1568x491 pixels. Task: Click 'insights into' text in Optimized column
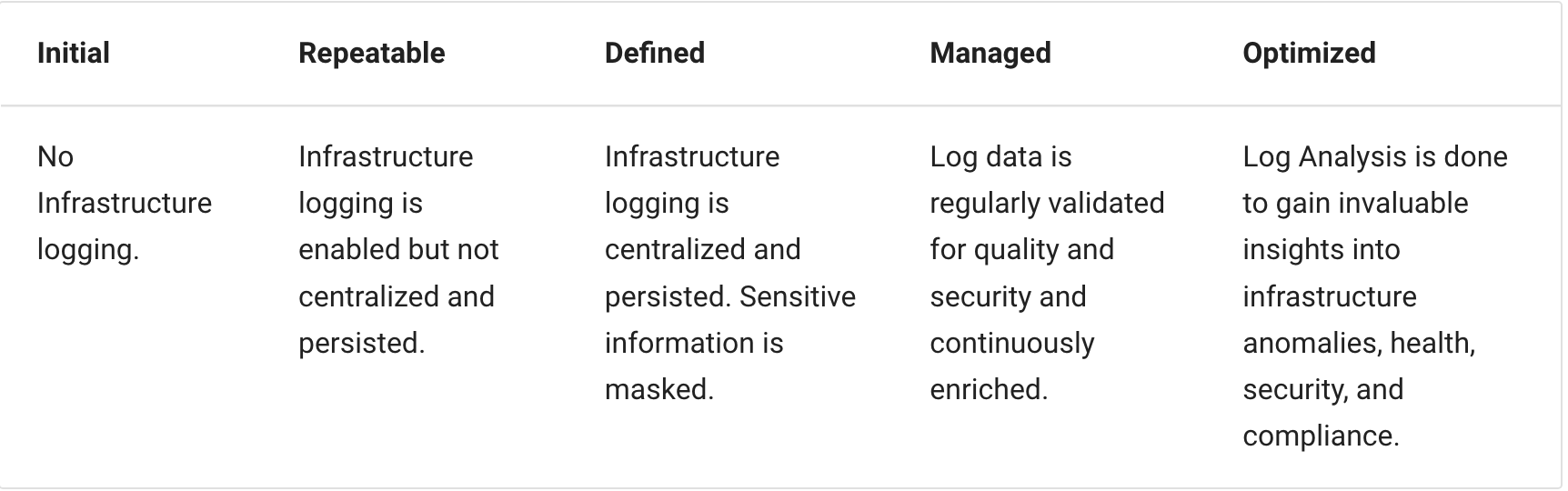coord(1321,249)
